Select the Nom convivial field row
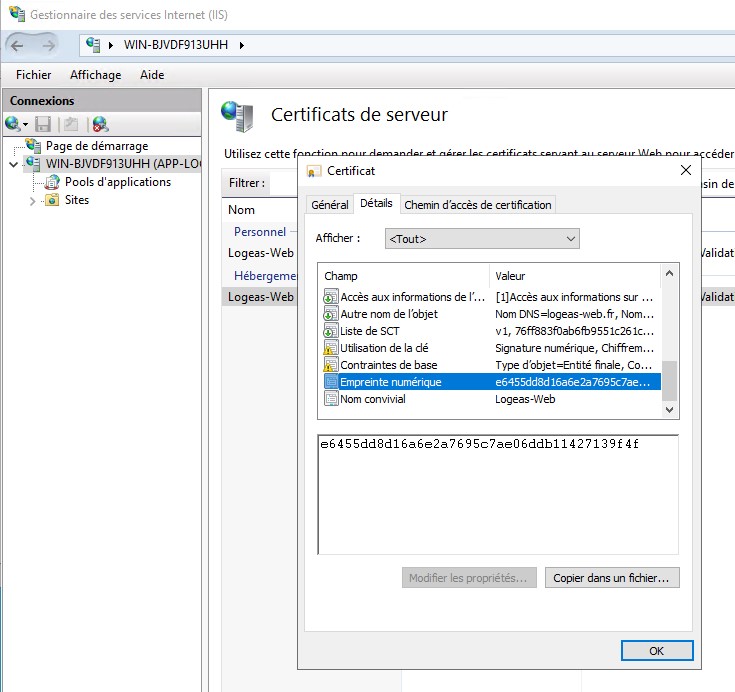Viewport: 735px width, 692px height. click(373, 399)
